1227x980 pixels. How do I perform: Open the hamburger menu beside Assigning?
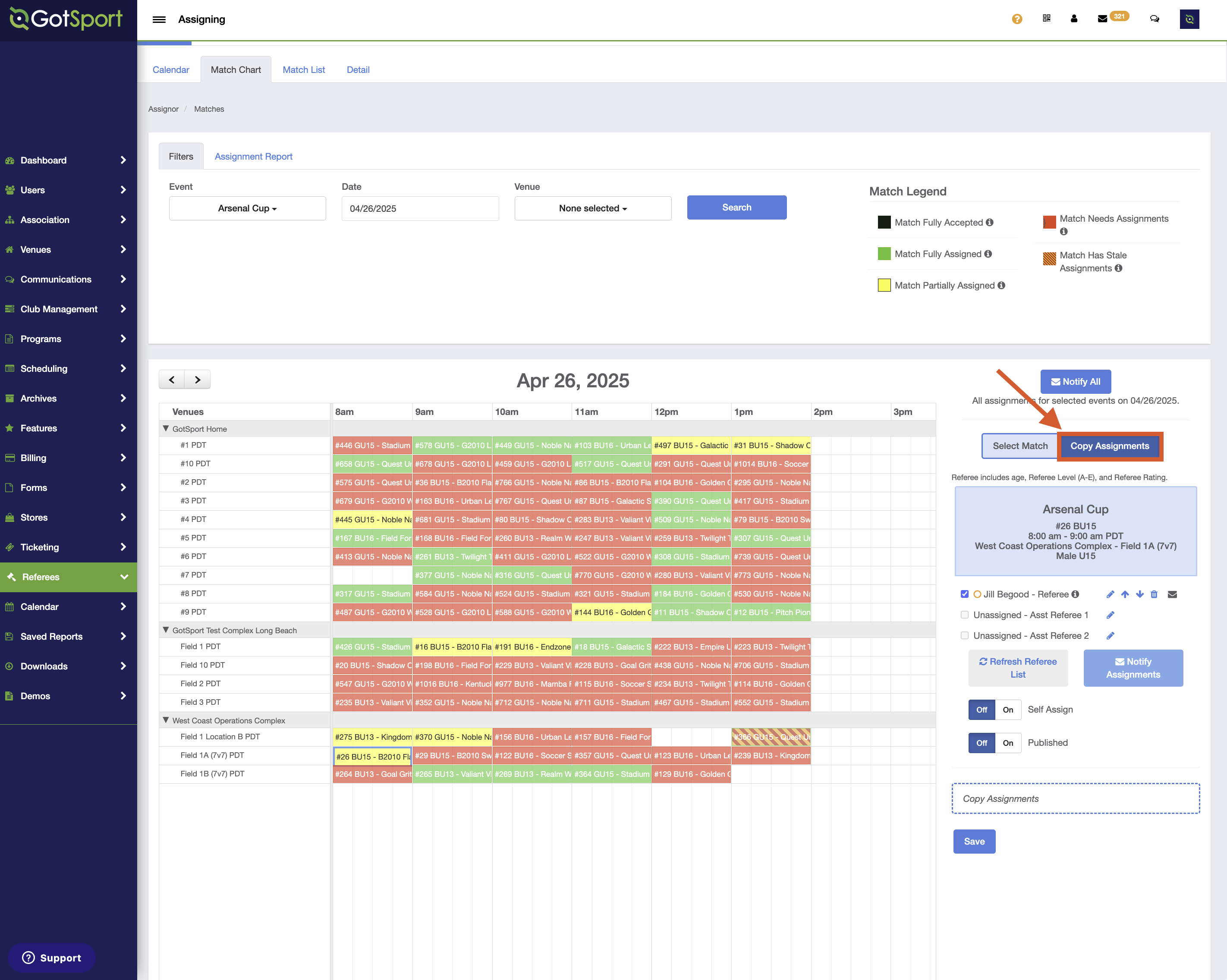[159, 19]
